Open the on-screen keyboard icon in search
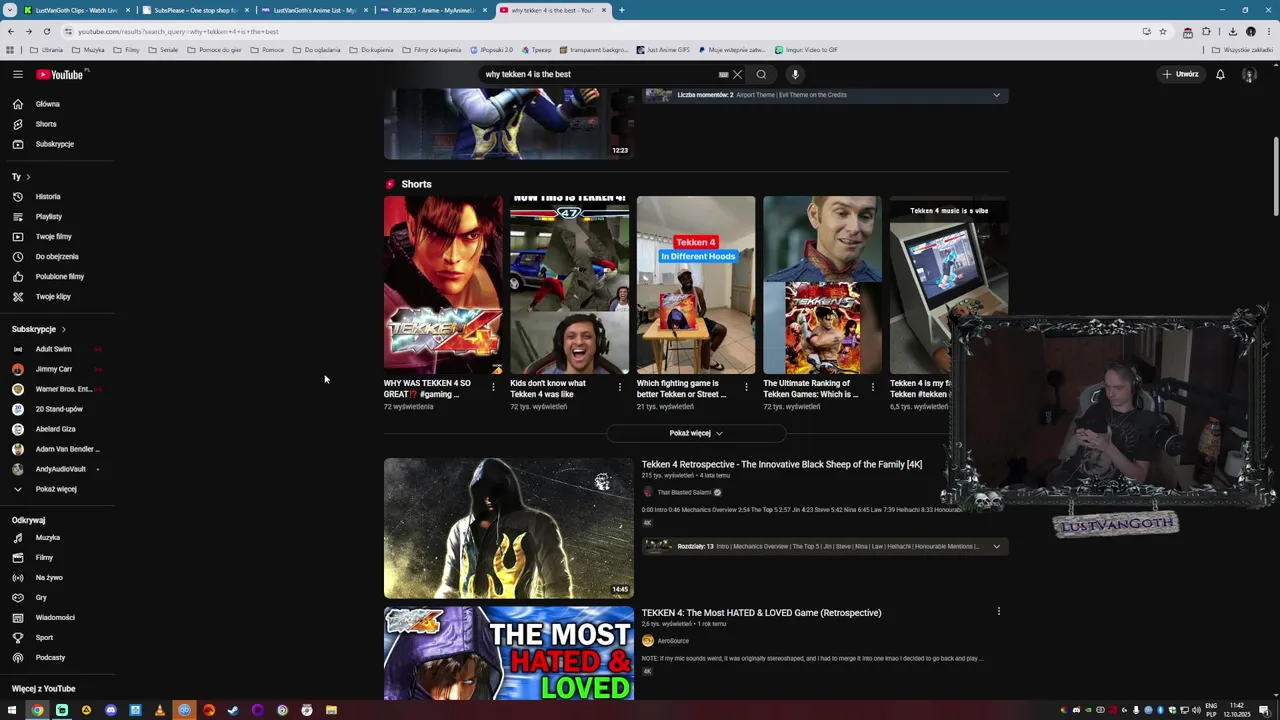 (x=723, y=74)
